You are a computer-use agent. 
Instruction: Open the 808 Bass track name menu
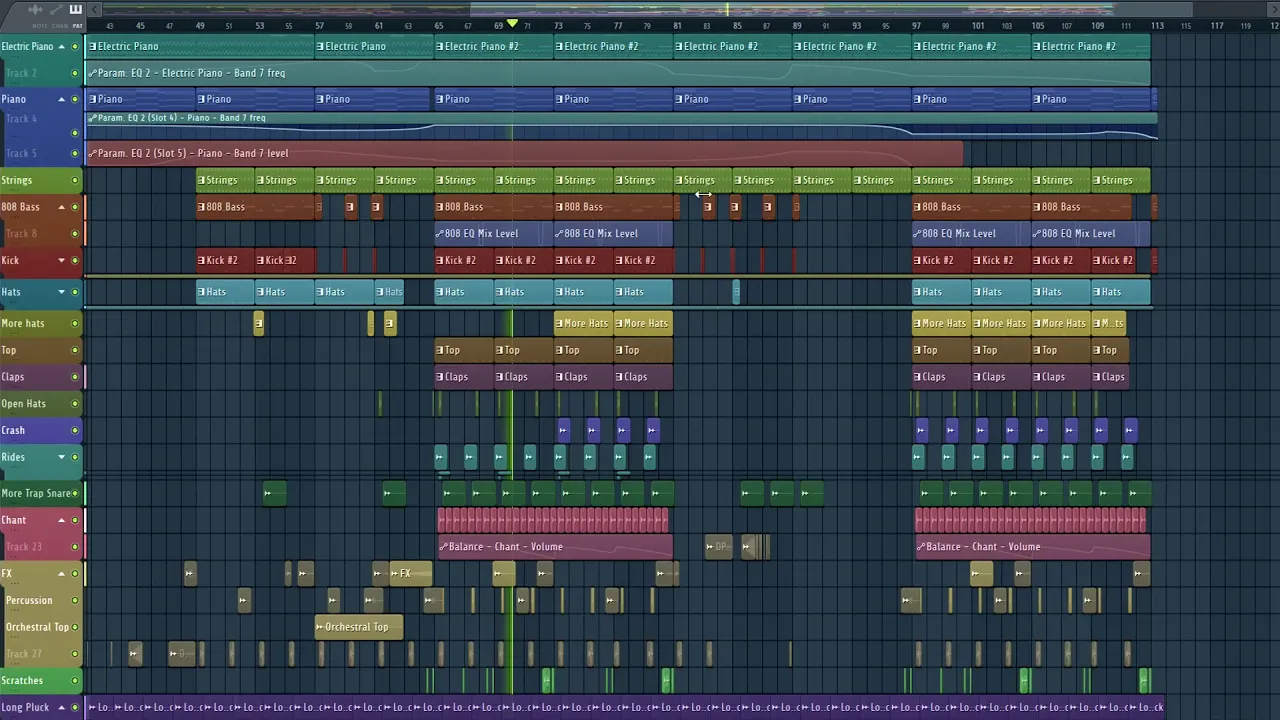20,206
